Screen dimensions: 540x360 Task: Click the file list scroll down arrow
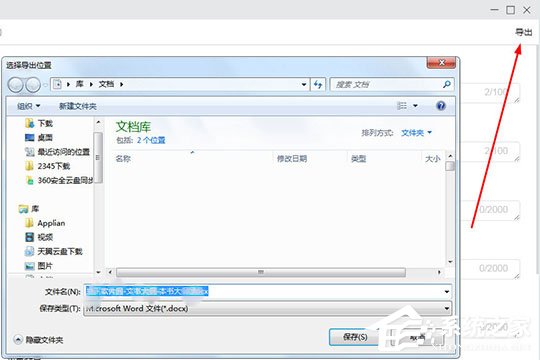(x=450, y=263)
